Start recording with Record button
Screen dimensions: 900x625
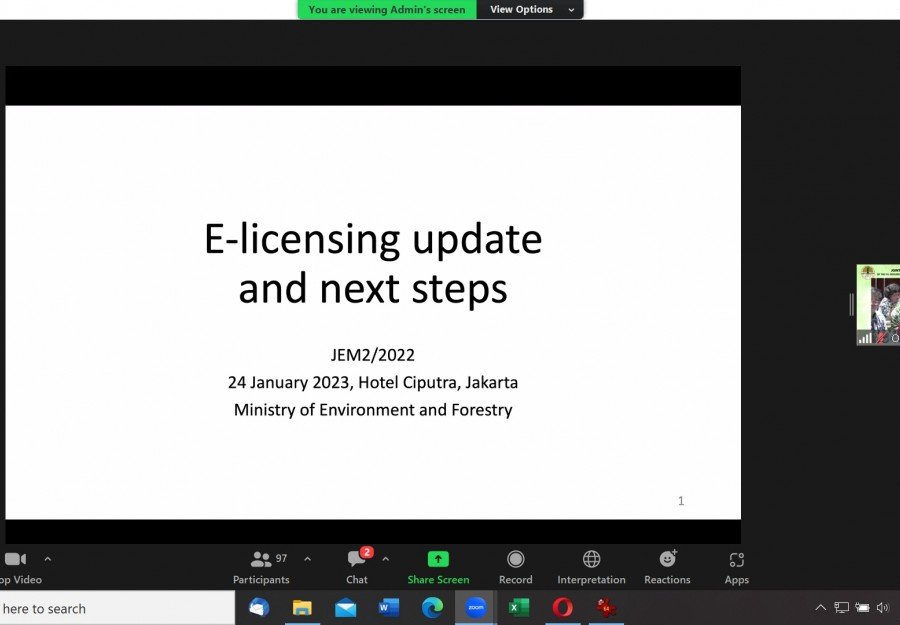(515, 568)
